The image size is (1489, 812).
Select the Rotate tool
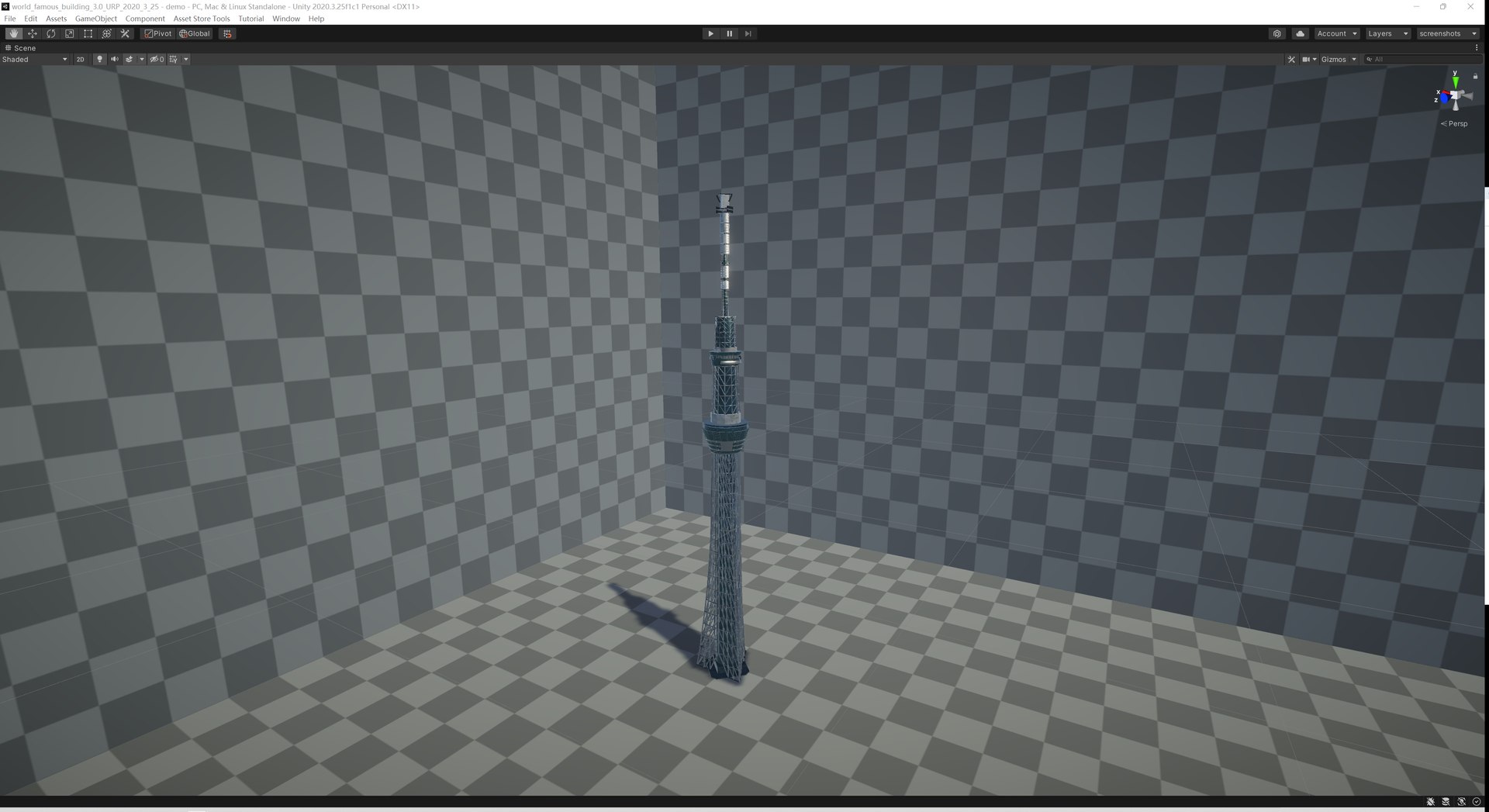[x=51, y=33]
